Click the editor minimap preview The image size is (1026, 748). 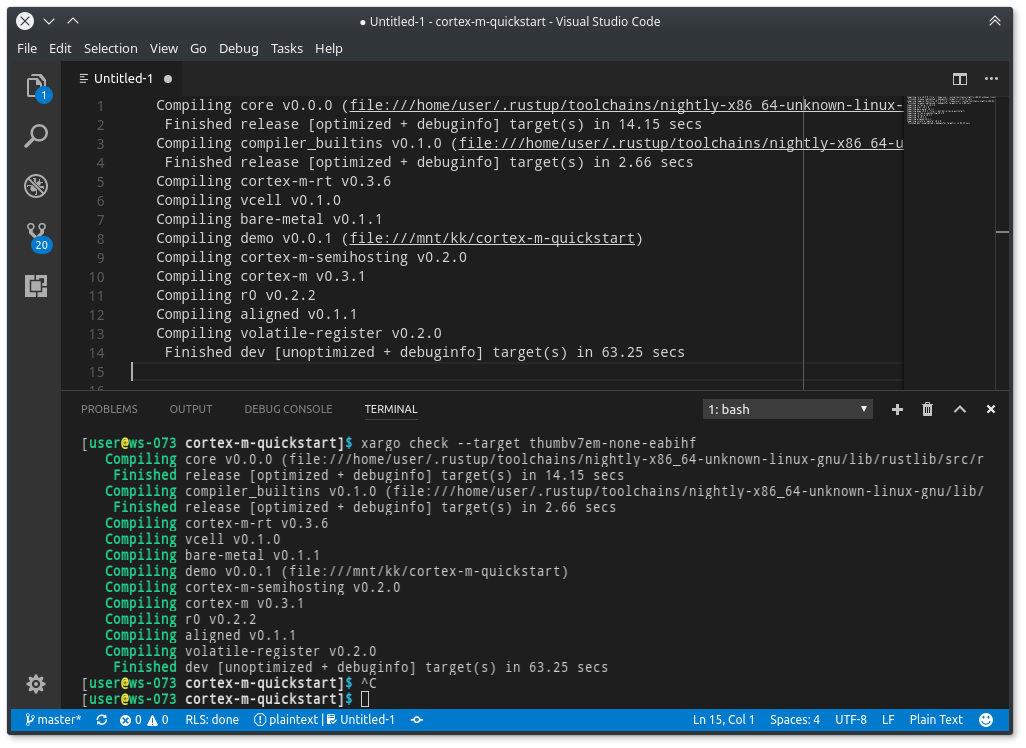coord(949,111)
